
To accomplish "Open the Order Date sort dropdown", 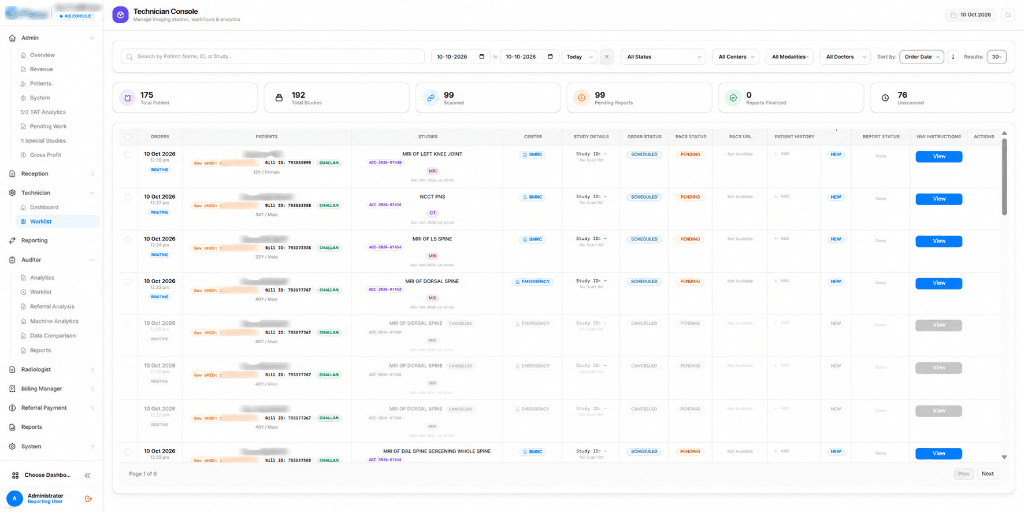I will (x=921, y=57).
